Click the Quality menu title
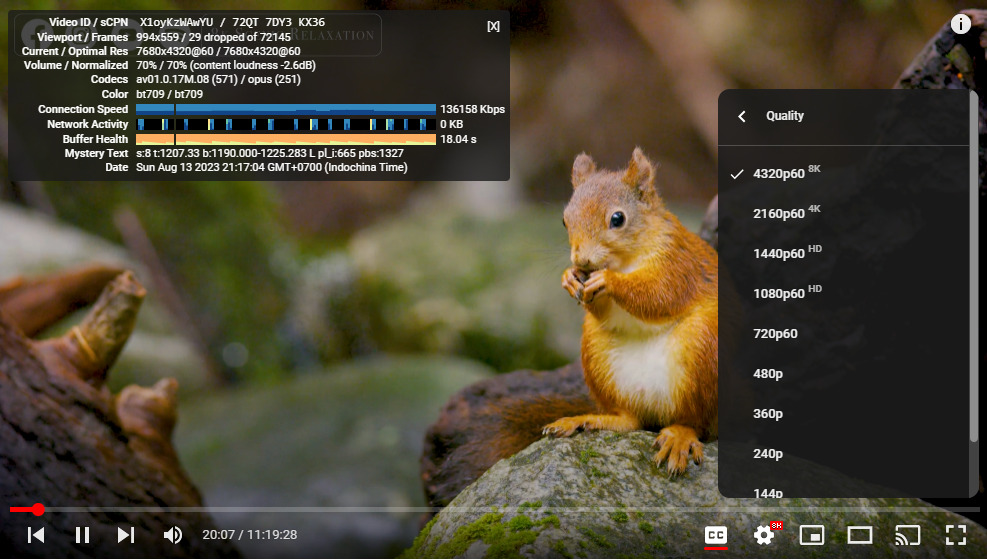This screenshot has height=560, width=987. [784, 116]
